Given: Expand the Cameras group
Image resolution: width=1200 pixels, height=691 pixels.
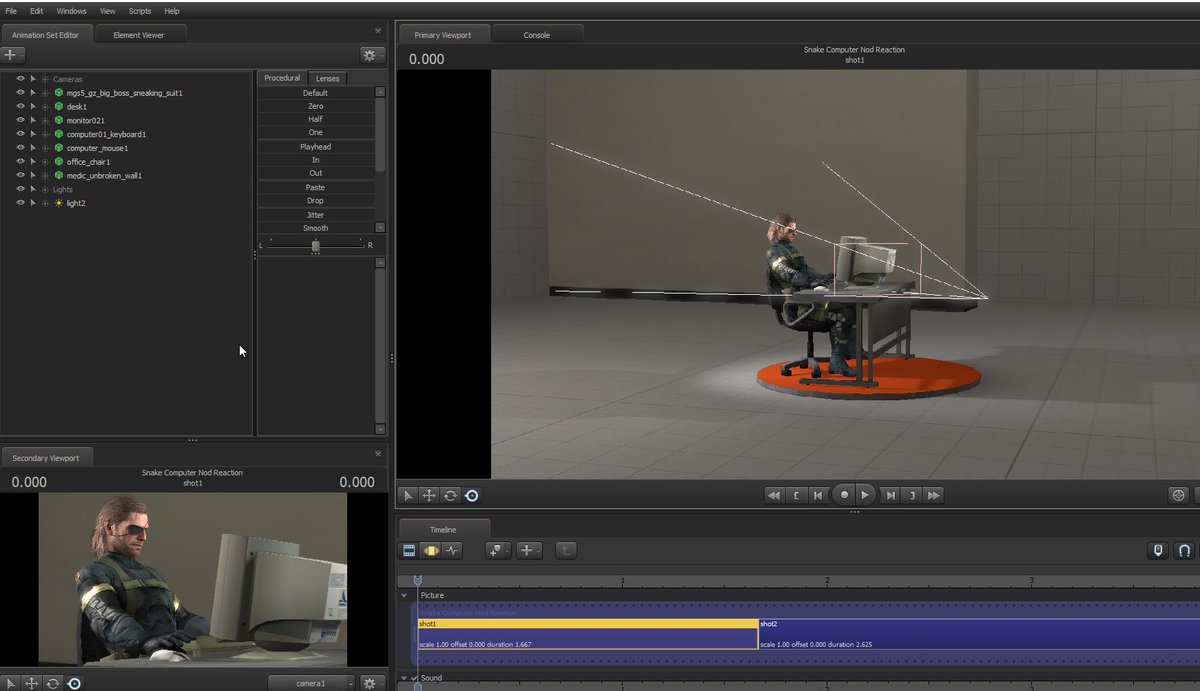Looking at the screenshot, I should click(x=45, y=79).
